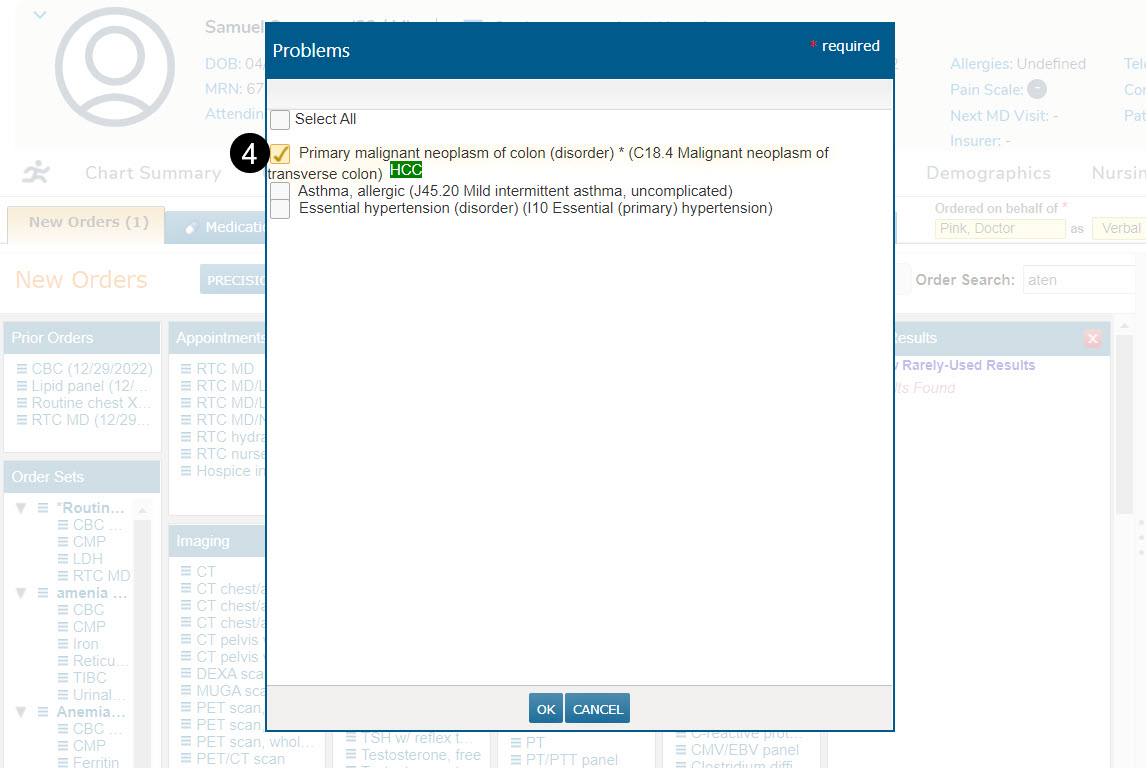Click the pill icon on Medications tab
The width and height of the screenshot is (1146, 768).
[x=191, y=227]
